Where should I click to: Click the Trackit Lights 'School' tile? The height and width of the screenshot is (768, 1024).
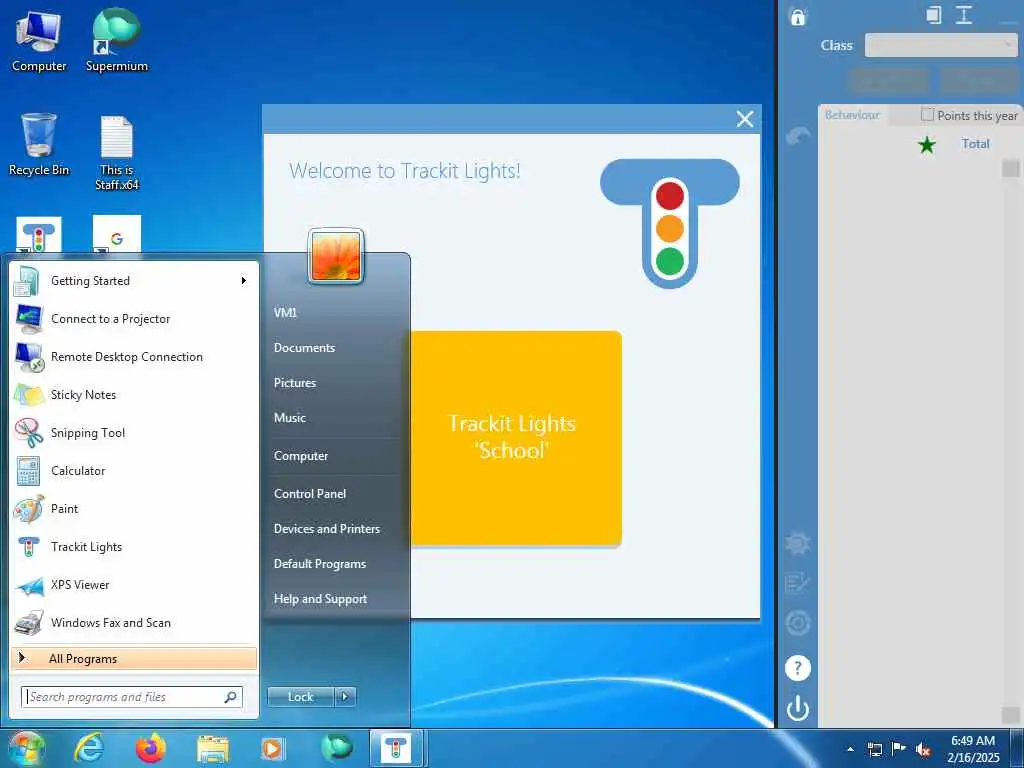[x=515, y=438]
